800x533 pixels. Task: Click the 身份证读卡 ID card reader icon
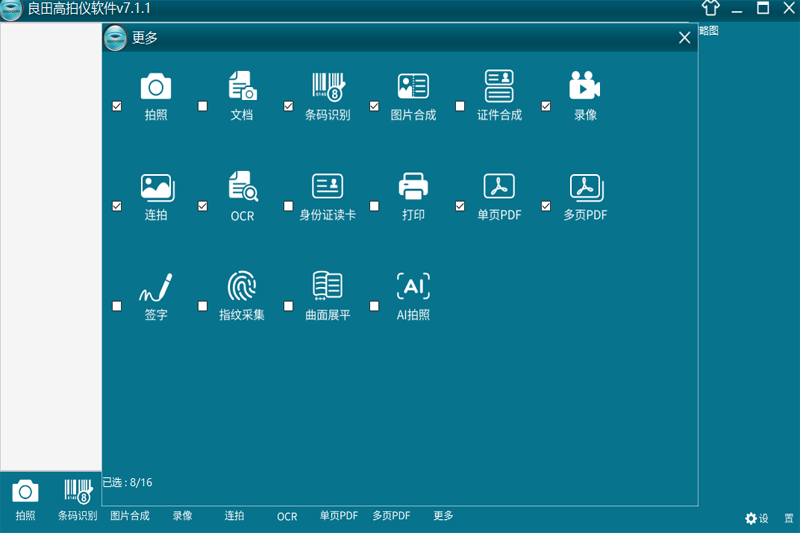[328, 186]
